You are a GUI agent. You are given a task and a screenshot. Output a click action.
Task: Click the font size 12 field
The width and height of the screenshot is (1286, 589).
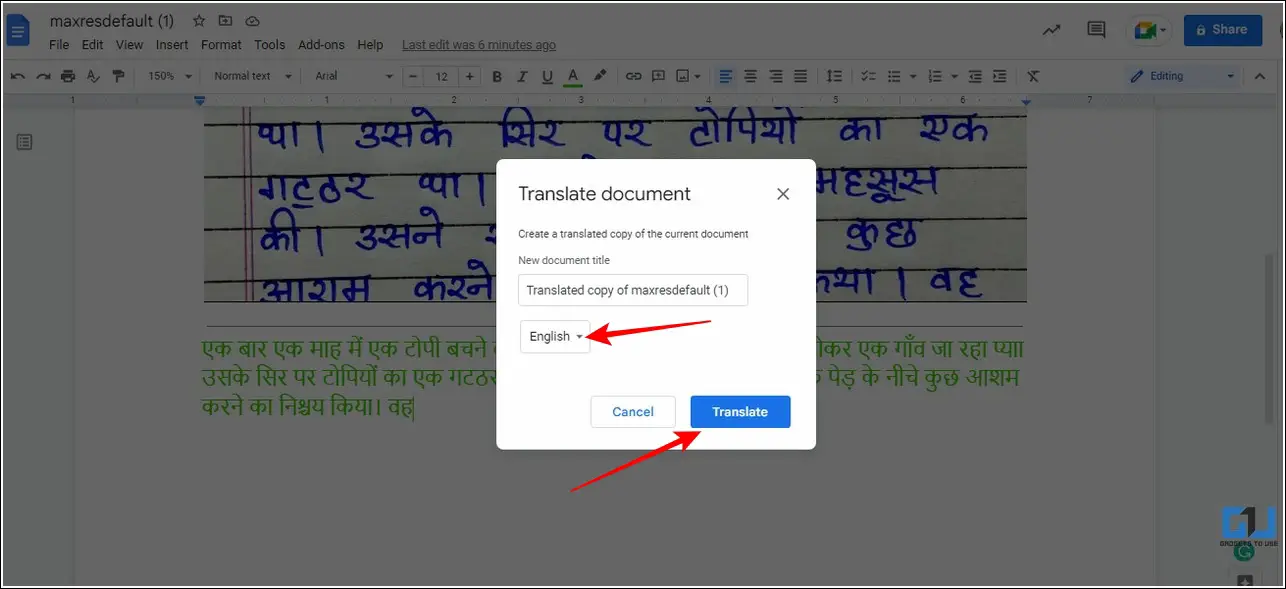442,76
